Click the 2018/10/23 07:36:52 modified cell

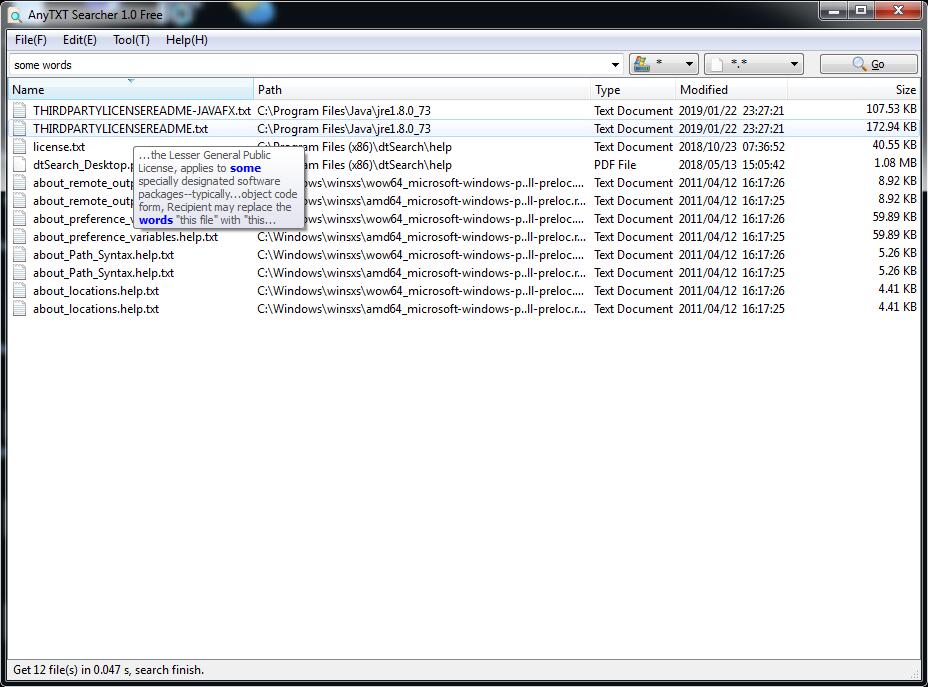732,147
